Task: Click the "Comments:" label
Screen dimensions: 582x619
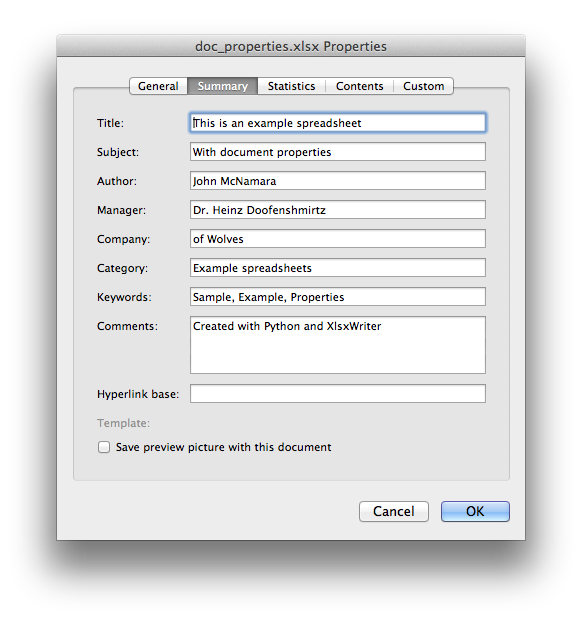Action: (x=127, y=326)
